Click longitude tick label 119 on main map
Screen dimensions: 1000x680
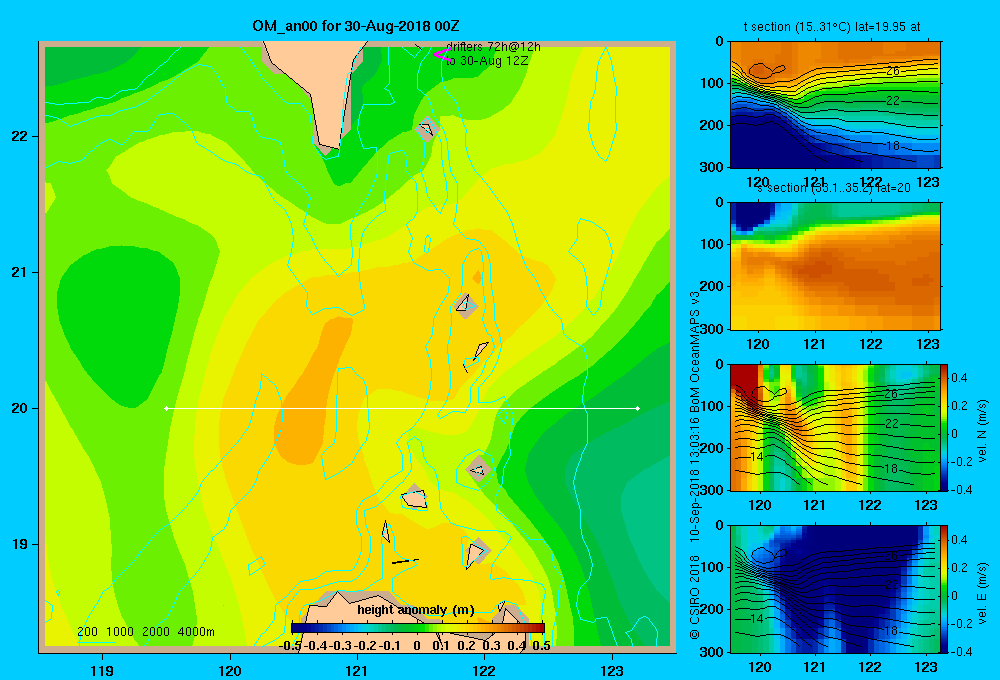(x=103, y=670)
